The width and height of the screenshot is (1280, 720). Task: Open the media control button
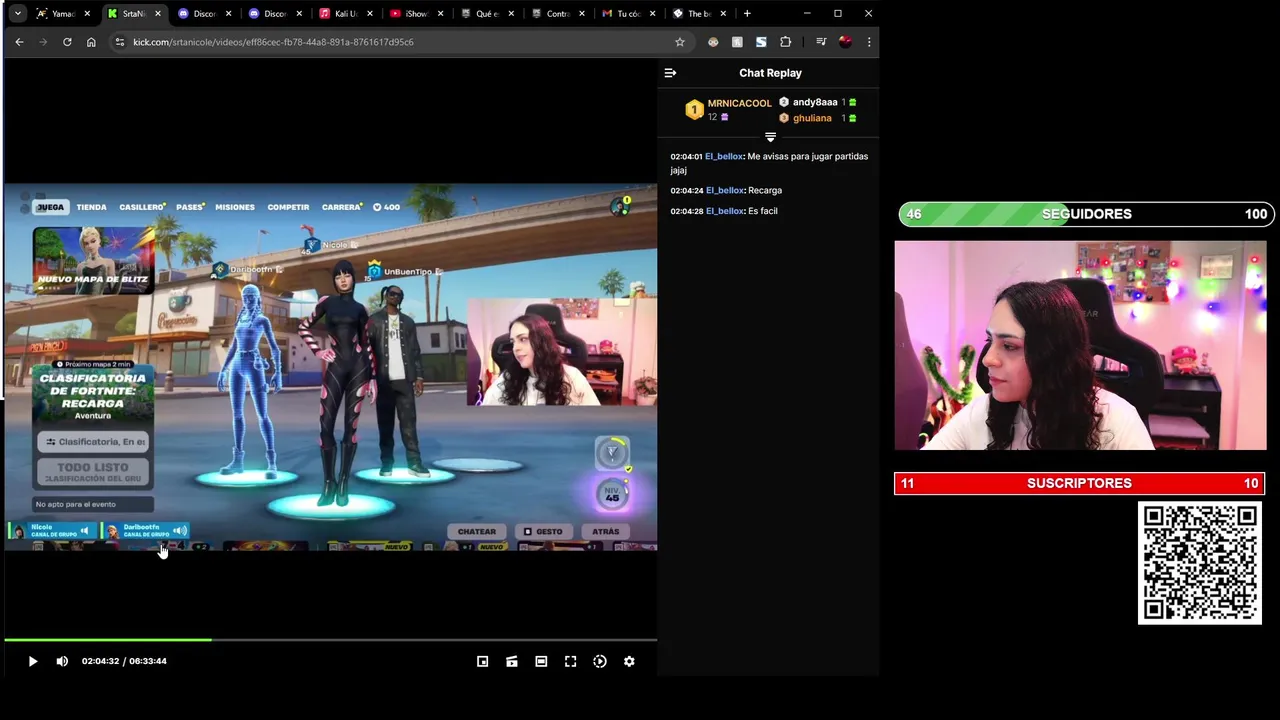pos(821,42)
